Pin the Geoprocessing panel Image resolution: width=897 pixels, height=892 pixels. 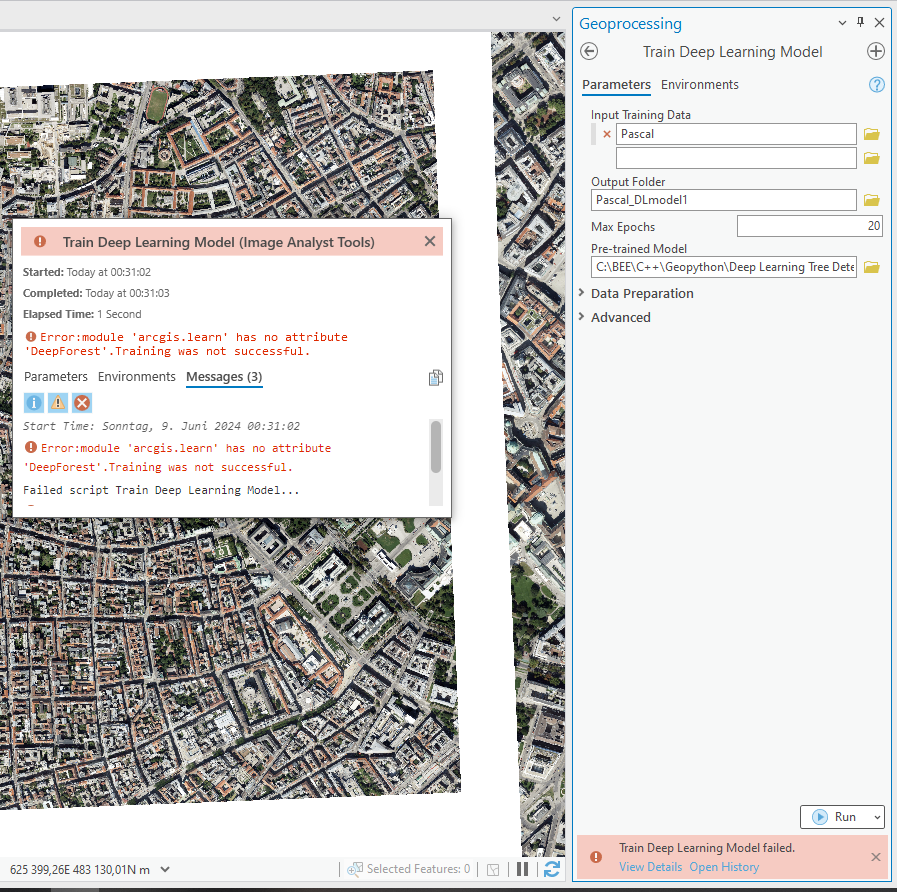[x=860, y=21]
